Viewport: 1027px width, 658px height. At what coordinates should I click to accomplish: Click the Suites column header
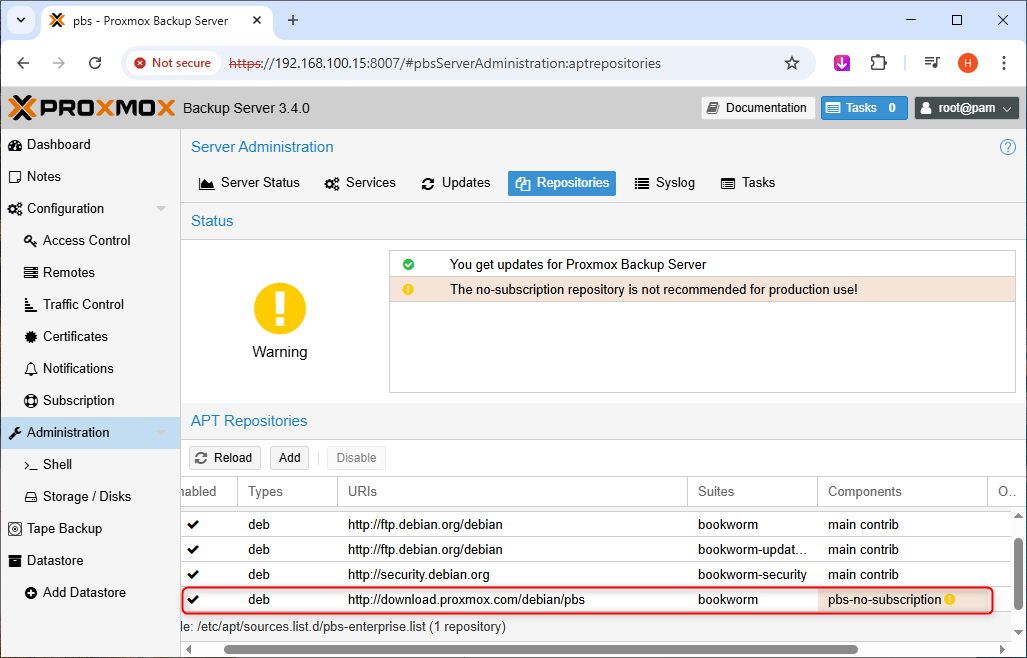click(x=753, y=492)
